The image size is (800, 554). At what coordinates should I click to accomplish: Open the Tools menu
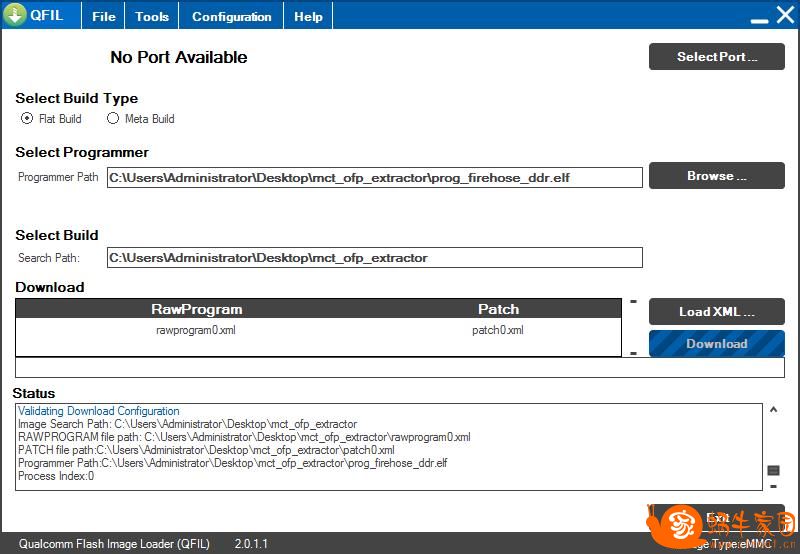[x=152, y=16]
